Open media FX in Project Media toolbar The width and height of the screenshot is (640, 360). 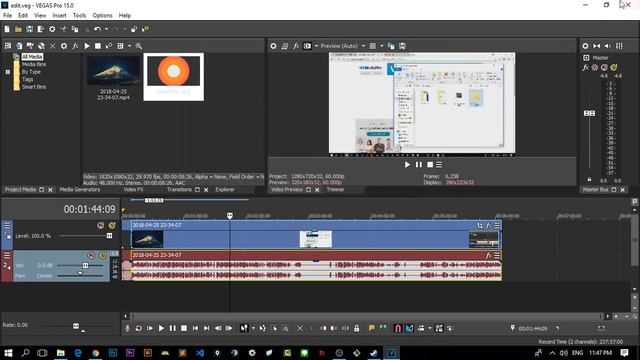point(75,46)
